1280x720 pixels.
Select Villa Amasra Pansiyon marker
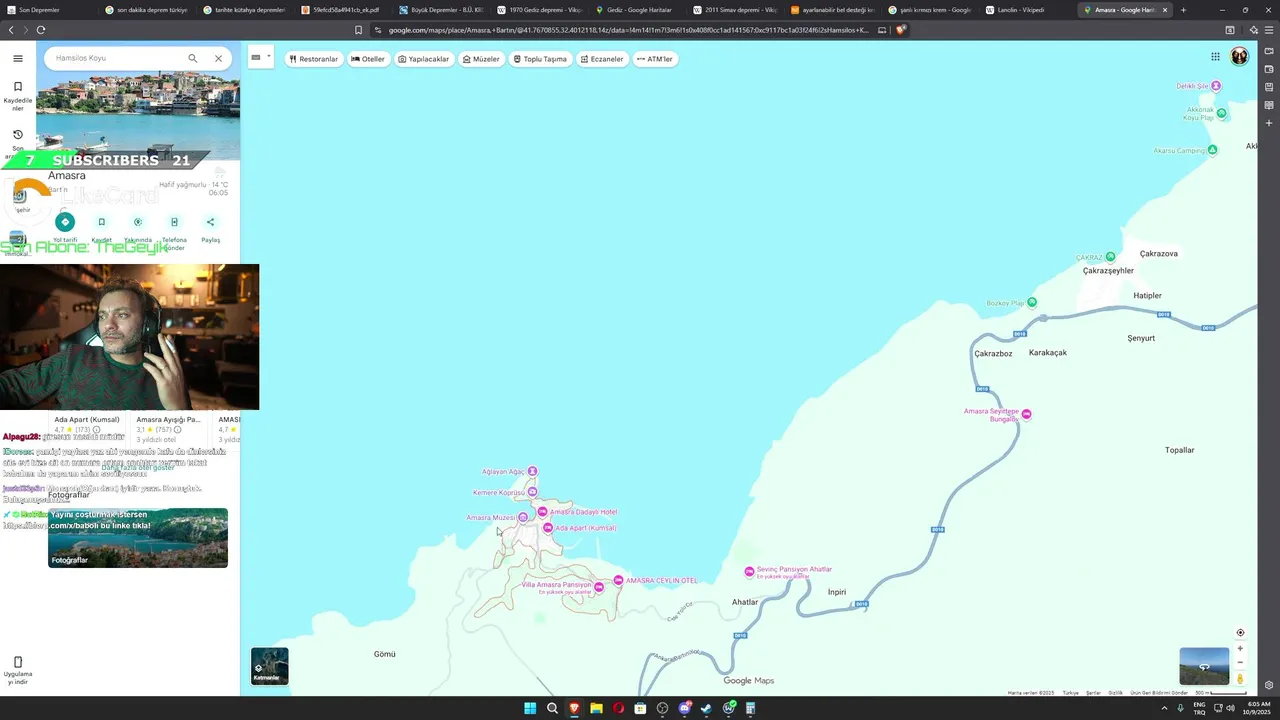coord(598,587)
